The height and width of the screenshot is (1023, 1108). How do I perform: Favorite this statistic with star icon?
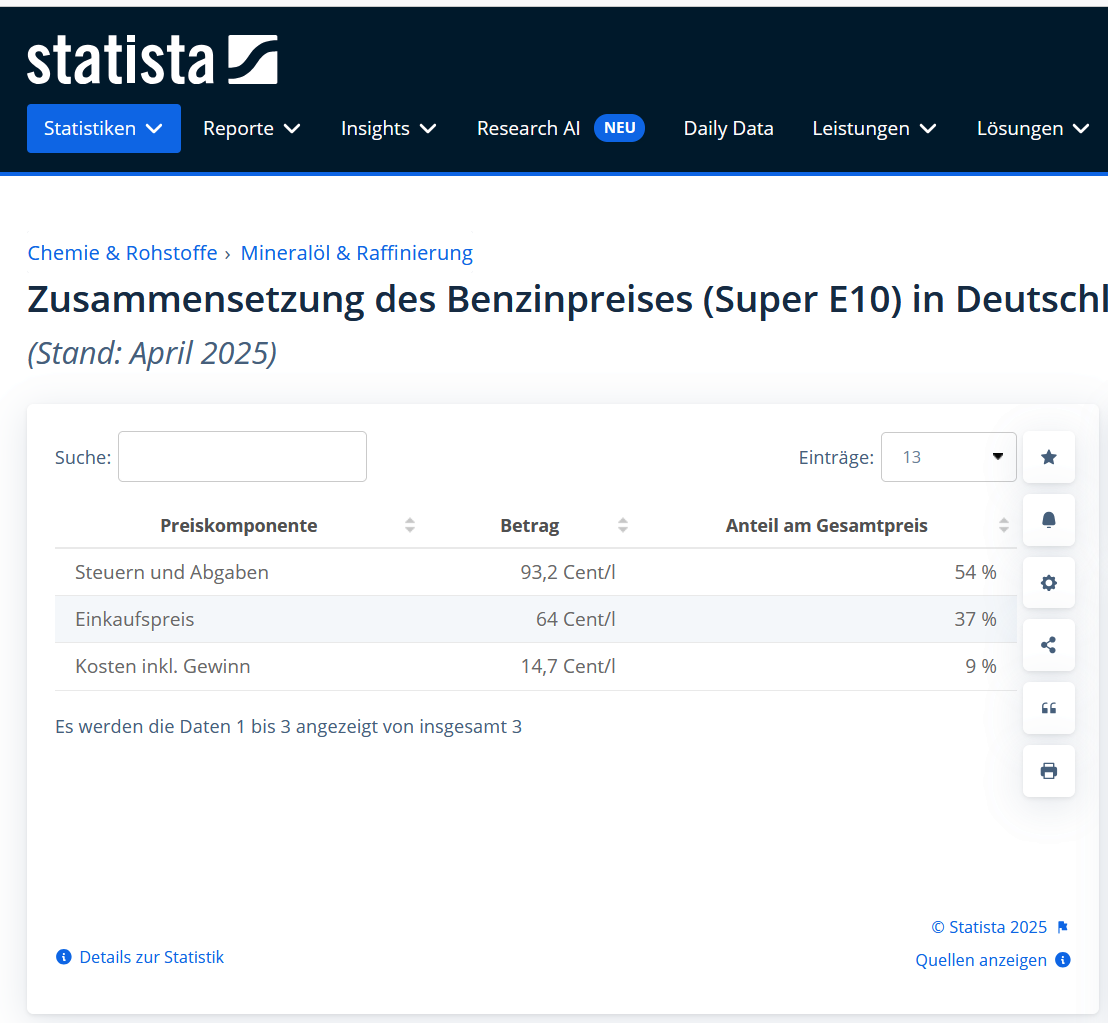coord(1049,457)
